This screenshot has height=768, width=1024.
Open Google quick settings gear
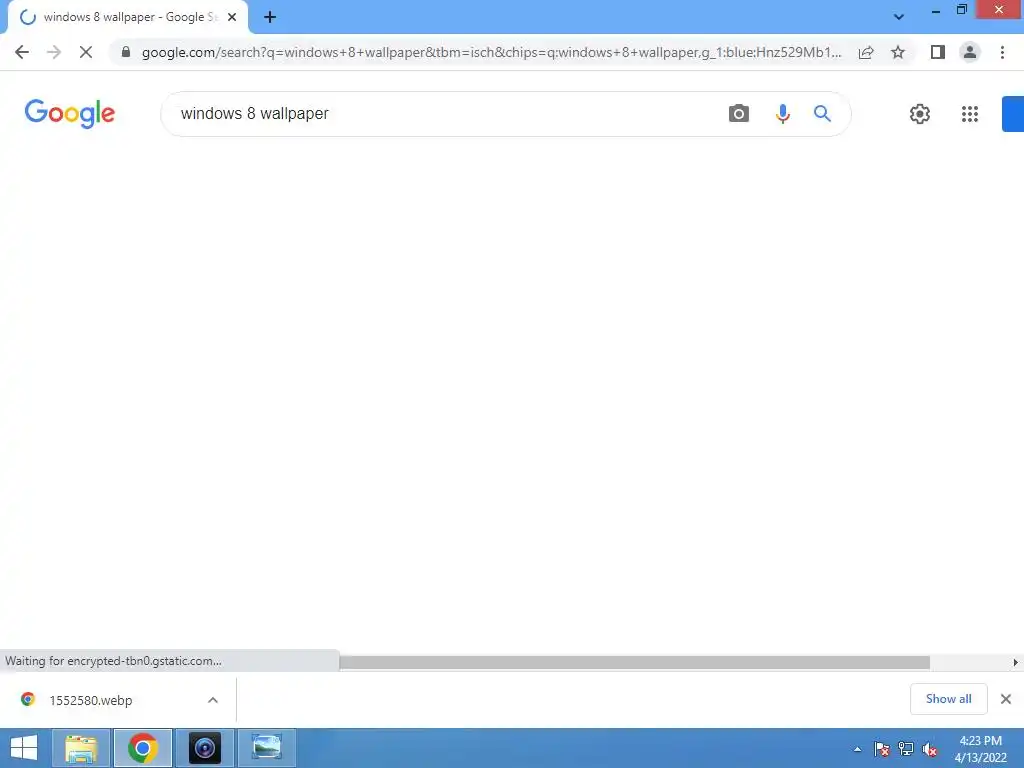click(920, 114)
